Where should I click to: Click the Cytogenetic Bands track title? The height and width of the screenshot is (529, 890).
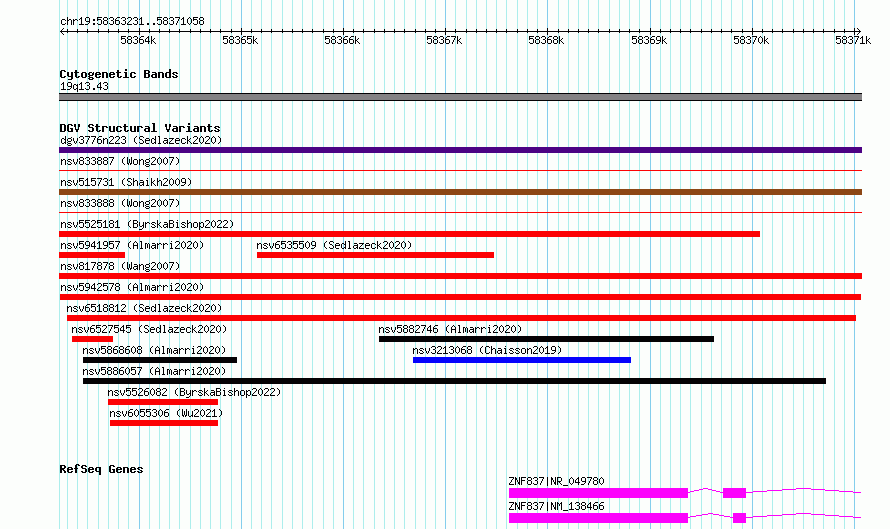tap(119, 74)
